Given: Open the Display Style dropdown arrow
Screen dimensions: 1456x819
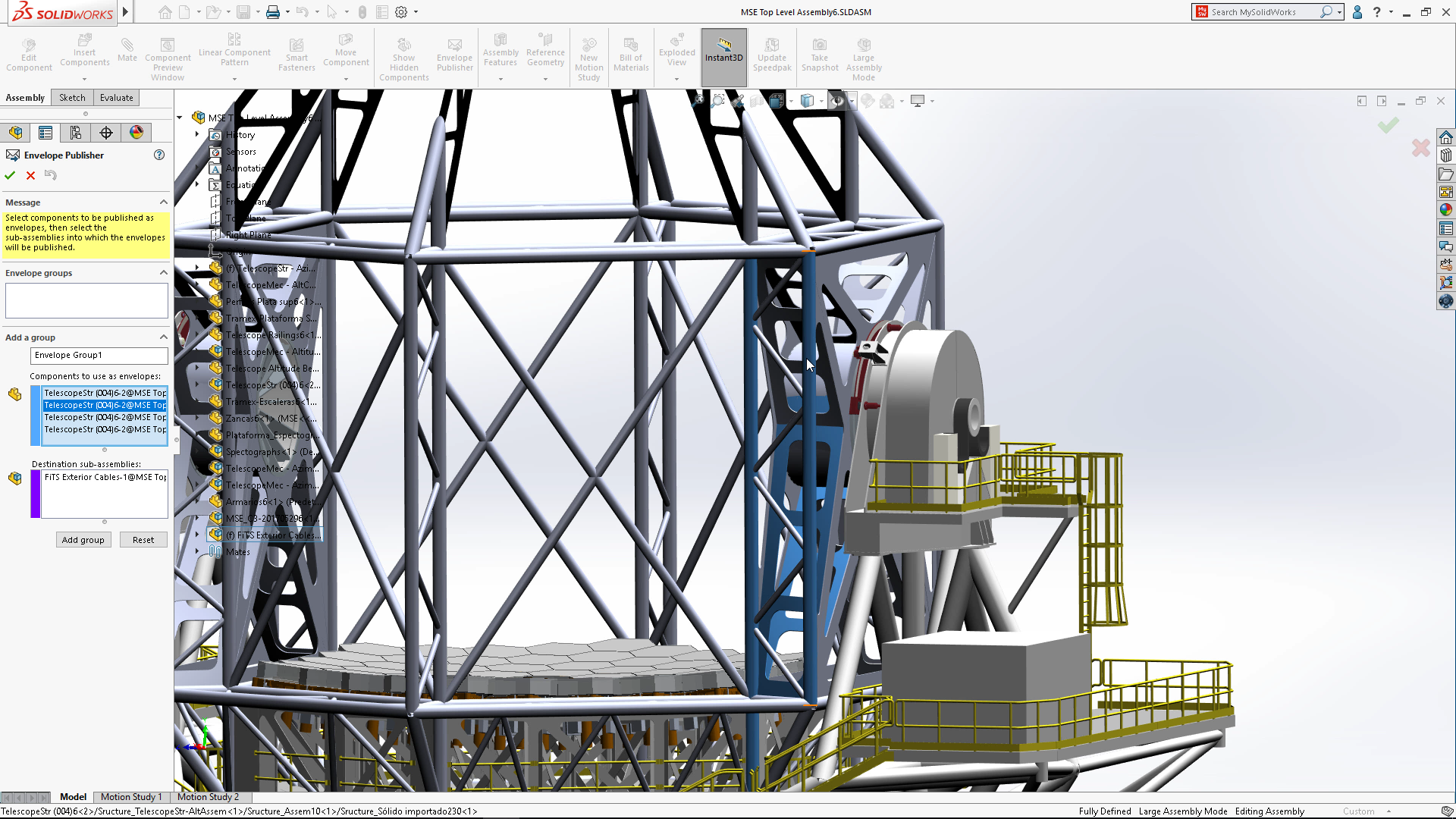Looking at the screenshot, I should (822, 101).
